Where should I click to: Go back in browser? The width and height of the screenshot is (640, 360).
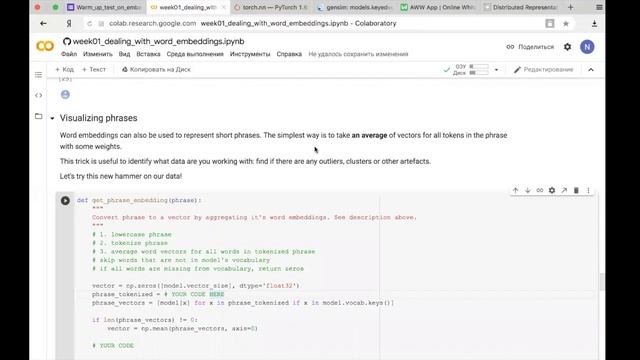(43, 24)
